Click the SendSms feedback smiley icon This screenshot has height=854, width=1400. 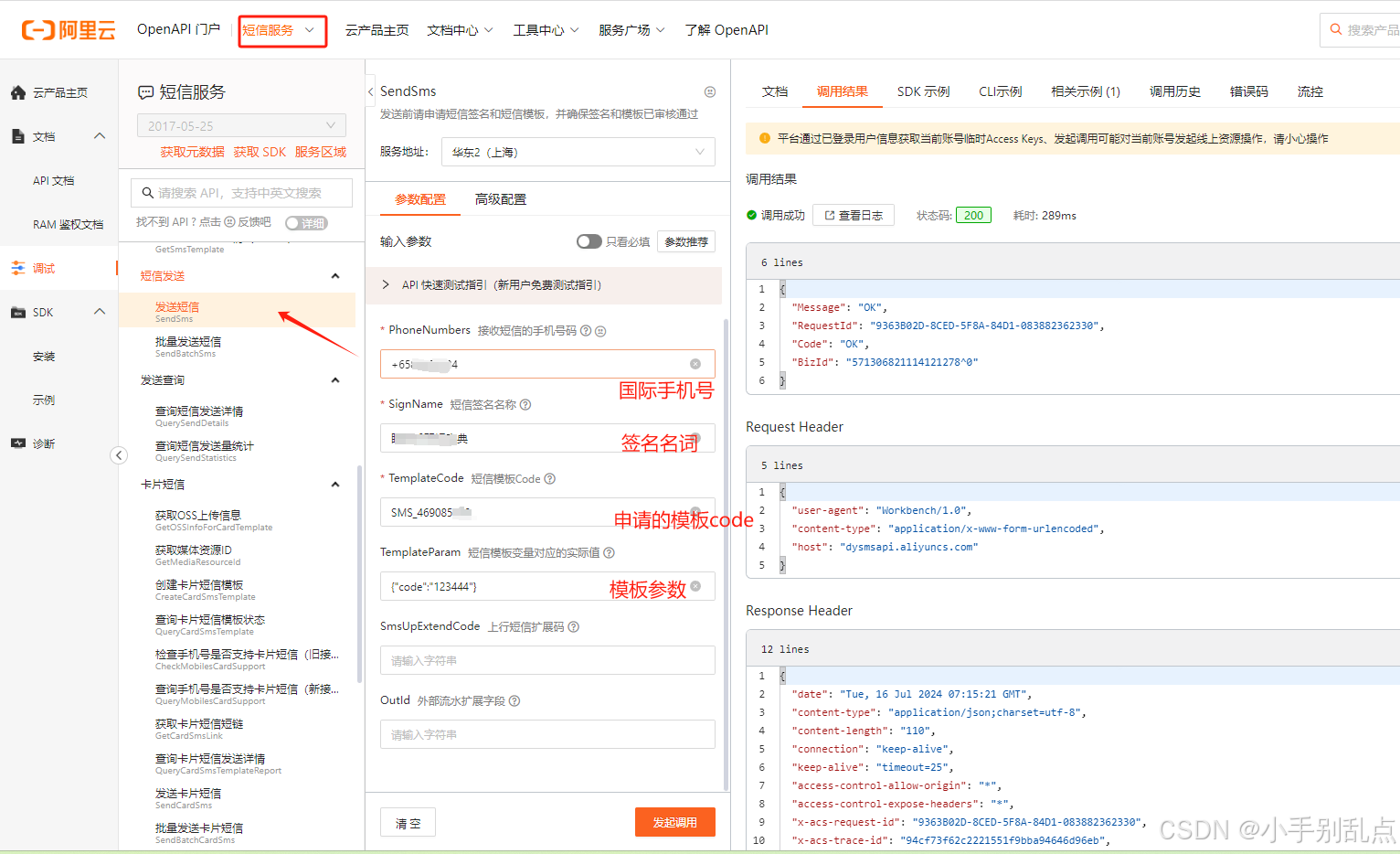[710, 91]
